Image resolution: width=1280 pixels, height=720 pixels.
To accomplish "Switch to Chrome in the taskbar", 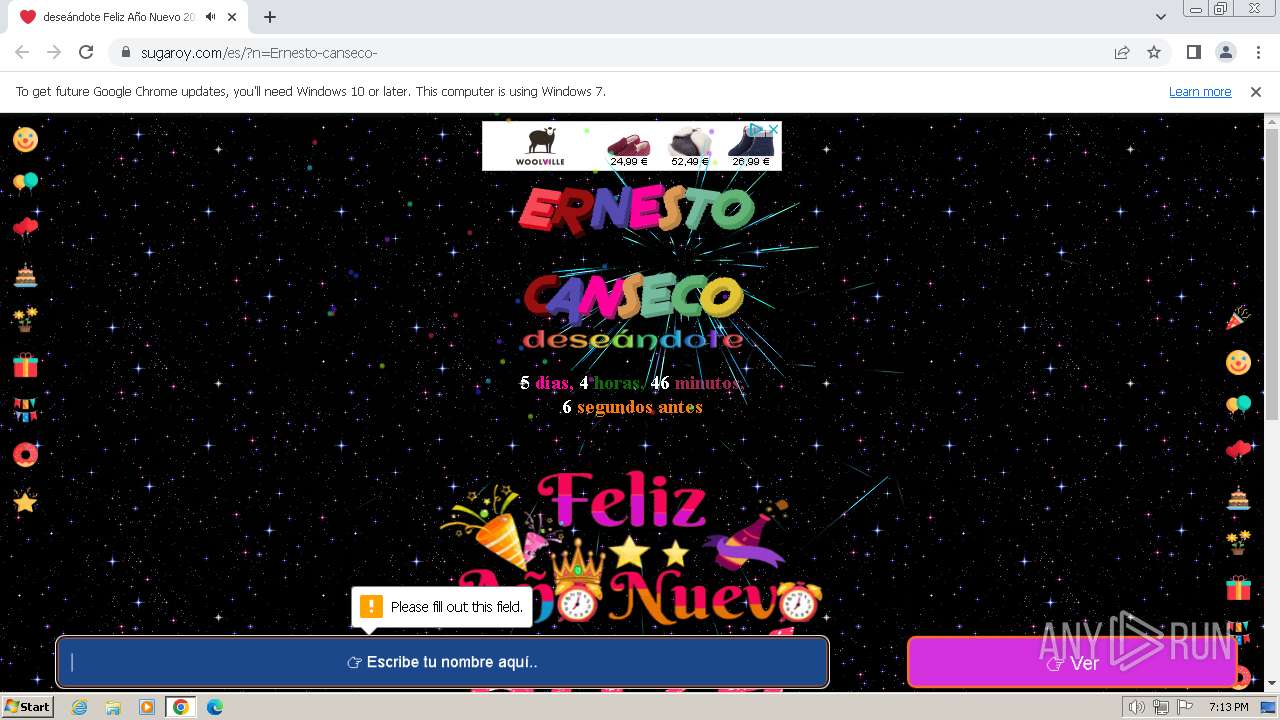I will [181, 707].
